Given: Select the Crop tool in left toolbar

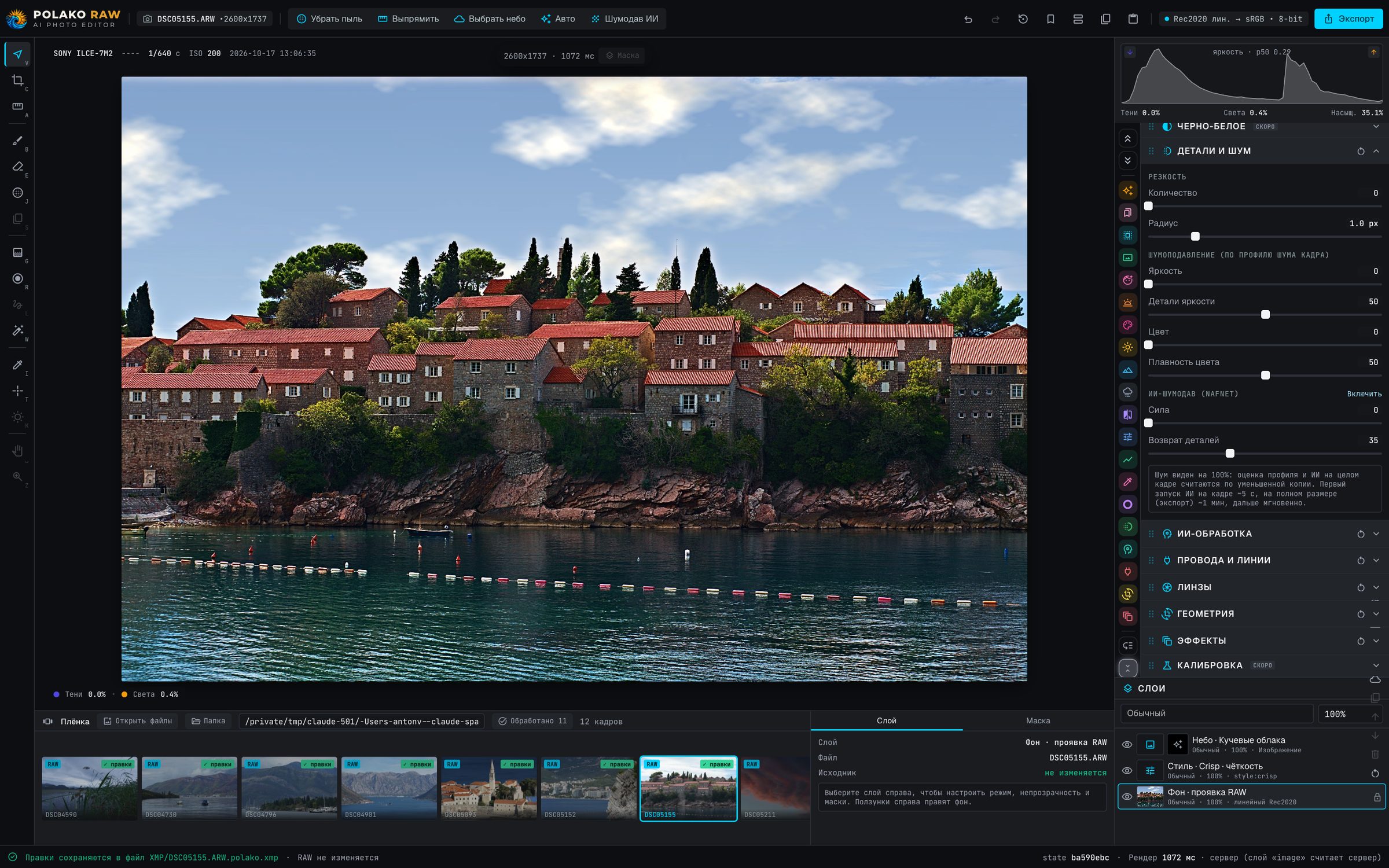Looking at the screenshot, I should point(17,80).
